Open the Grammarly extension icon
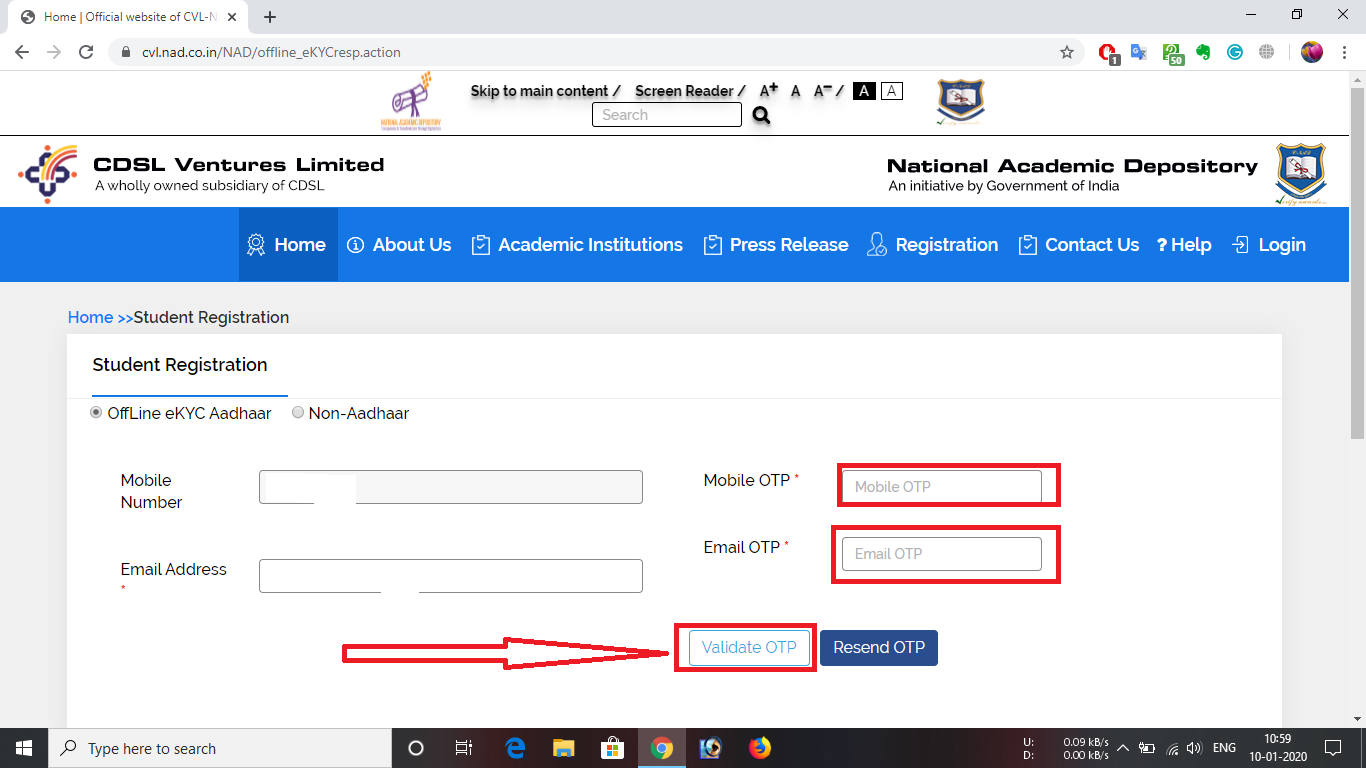Viewport: 1366px width, 768px height. pyautogui.click(x=1235, y=52)
